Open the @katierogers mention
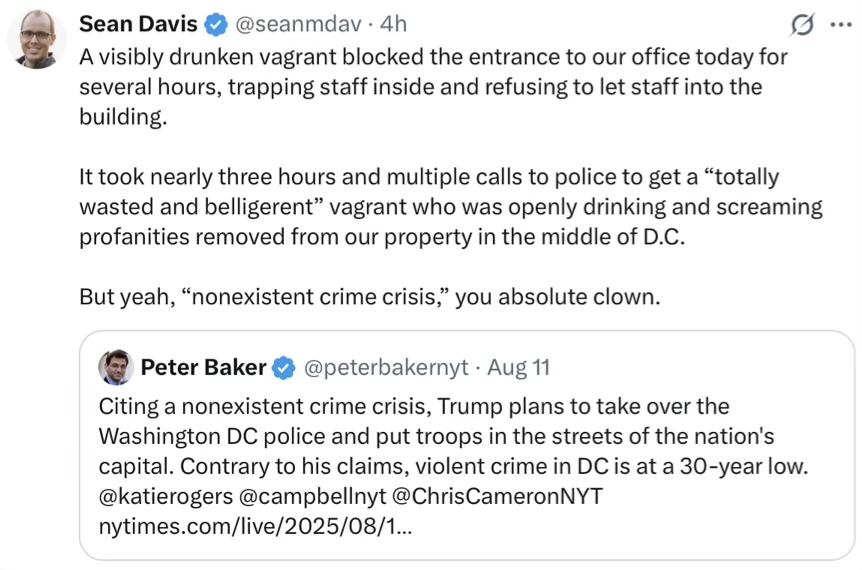 166,496
